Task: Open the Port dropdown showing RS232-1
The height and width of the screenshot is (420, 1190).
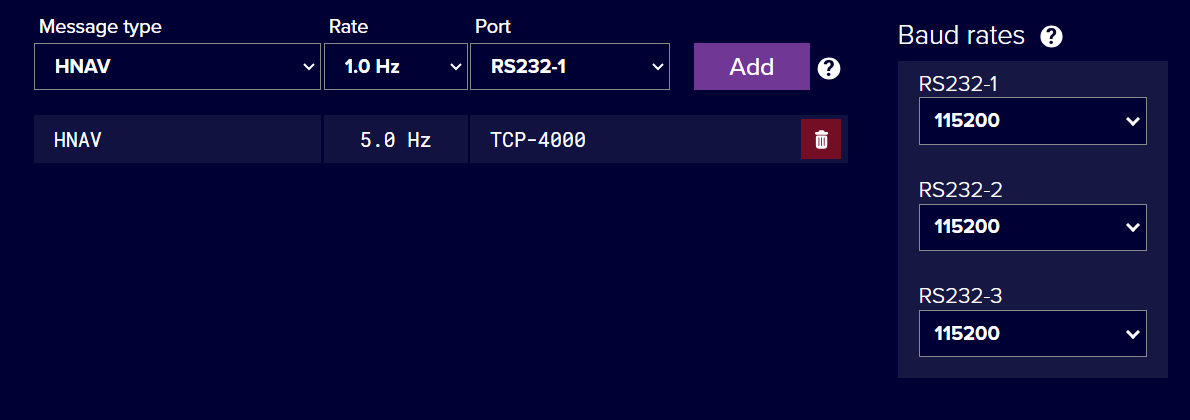Action: coord(569,67)
